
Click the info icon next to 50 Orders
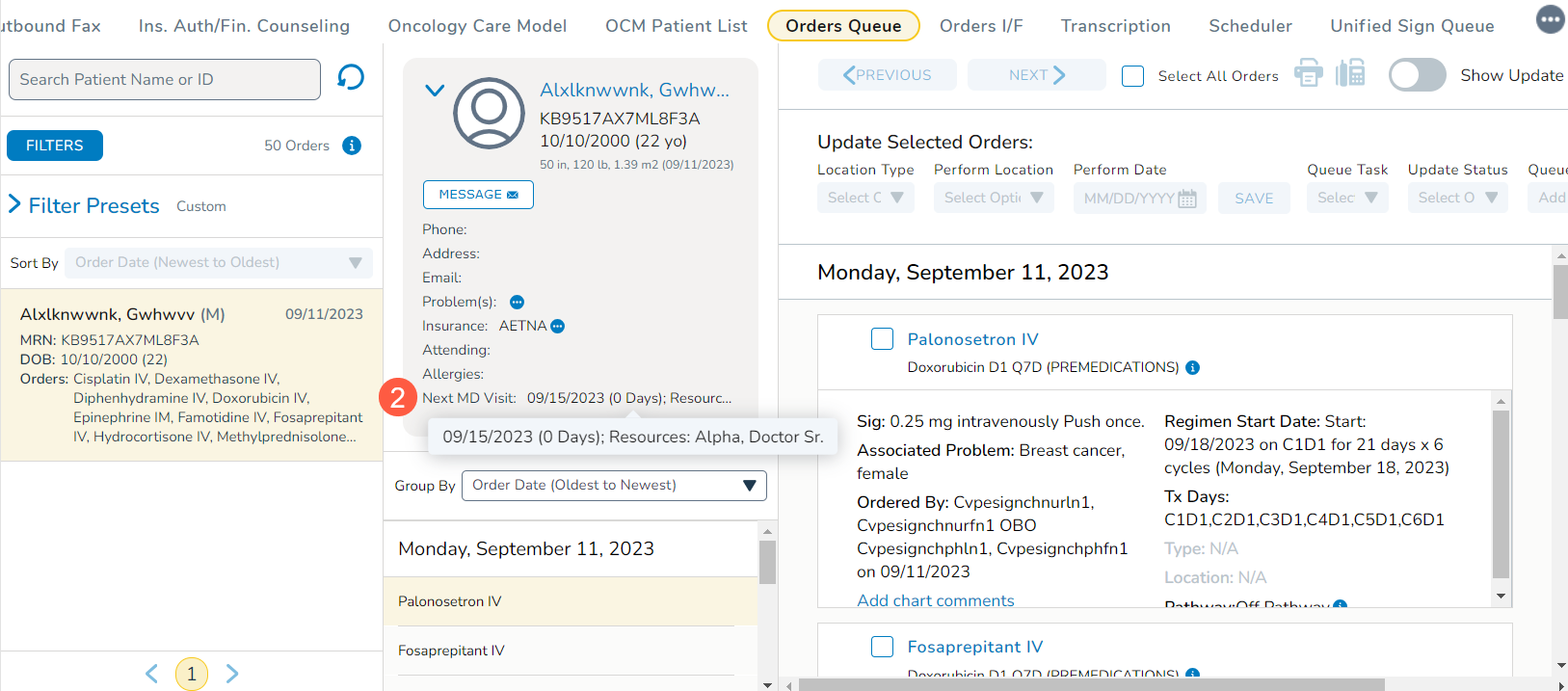(352, 146)
